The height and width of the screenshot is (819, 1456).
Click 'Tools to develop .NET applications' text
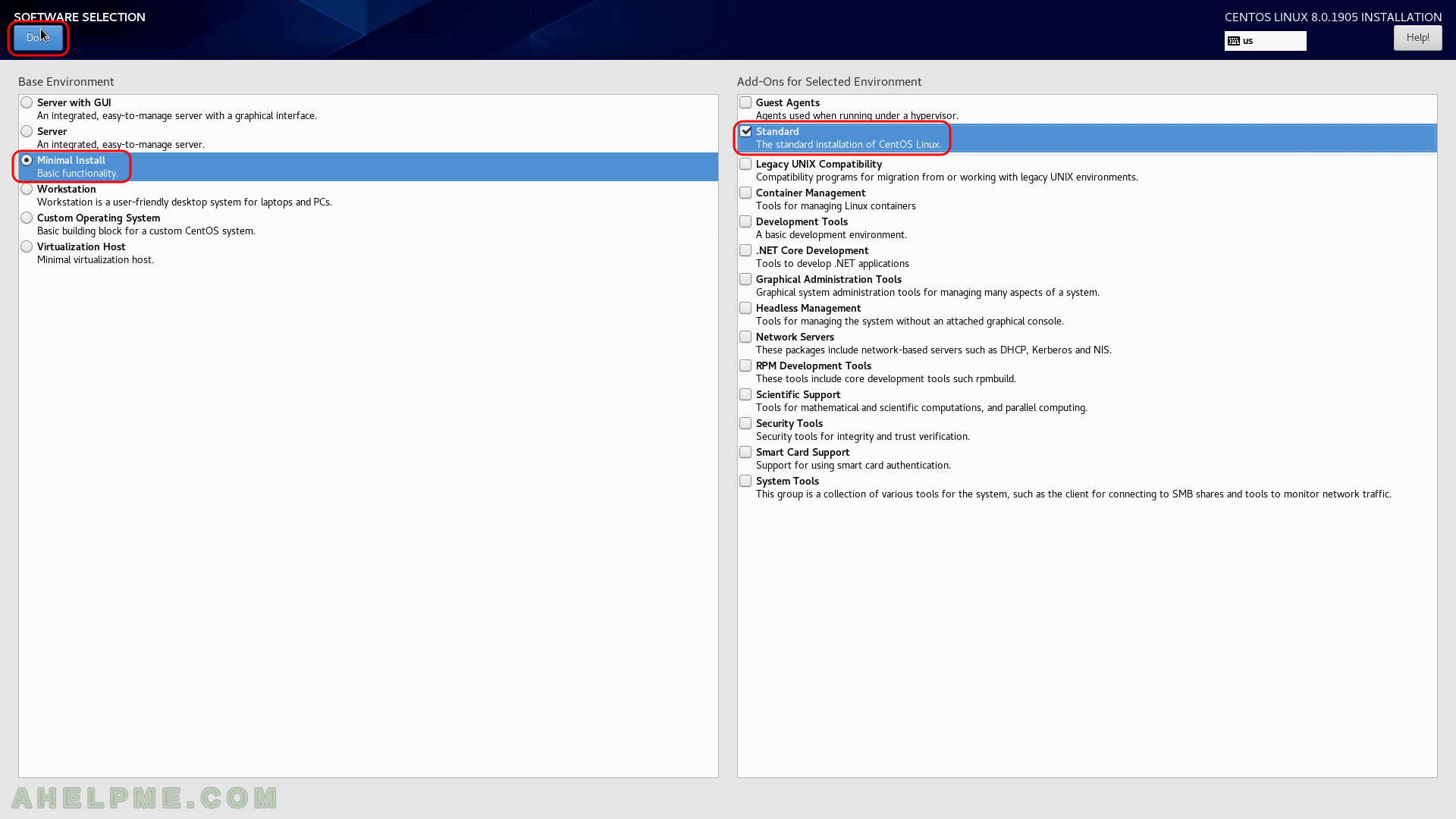coord(833,263)
